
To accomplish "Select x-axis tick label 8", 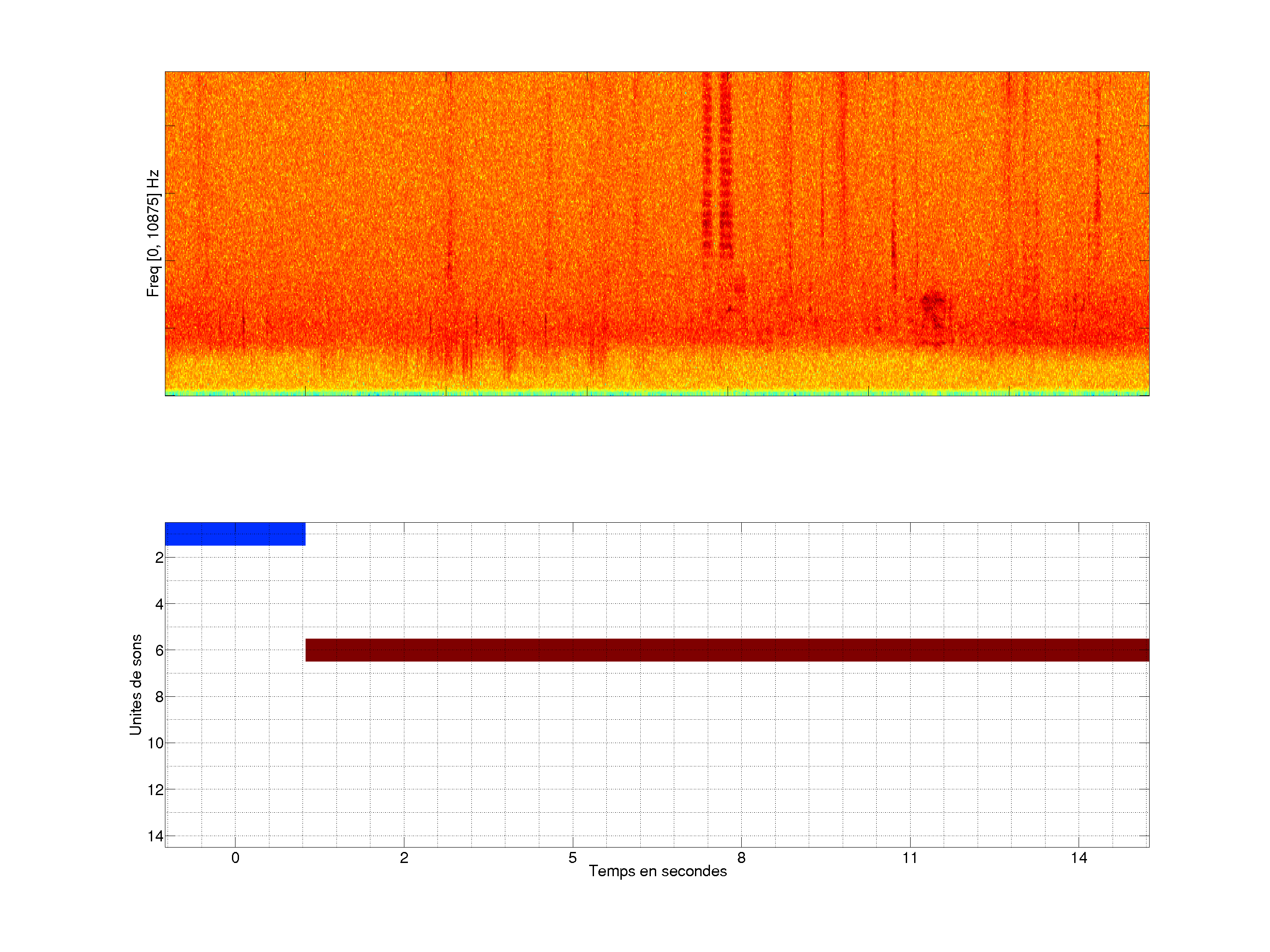I will click(741, 858).
